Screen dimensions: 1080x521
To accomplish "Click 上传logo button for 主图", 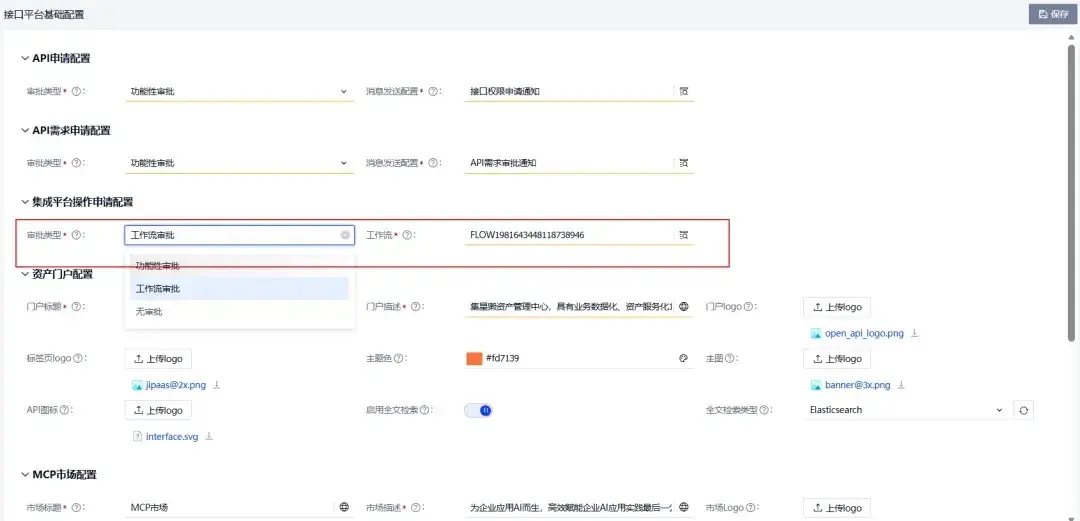I will point(837,358).
